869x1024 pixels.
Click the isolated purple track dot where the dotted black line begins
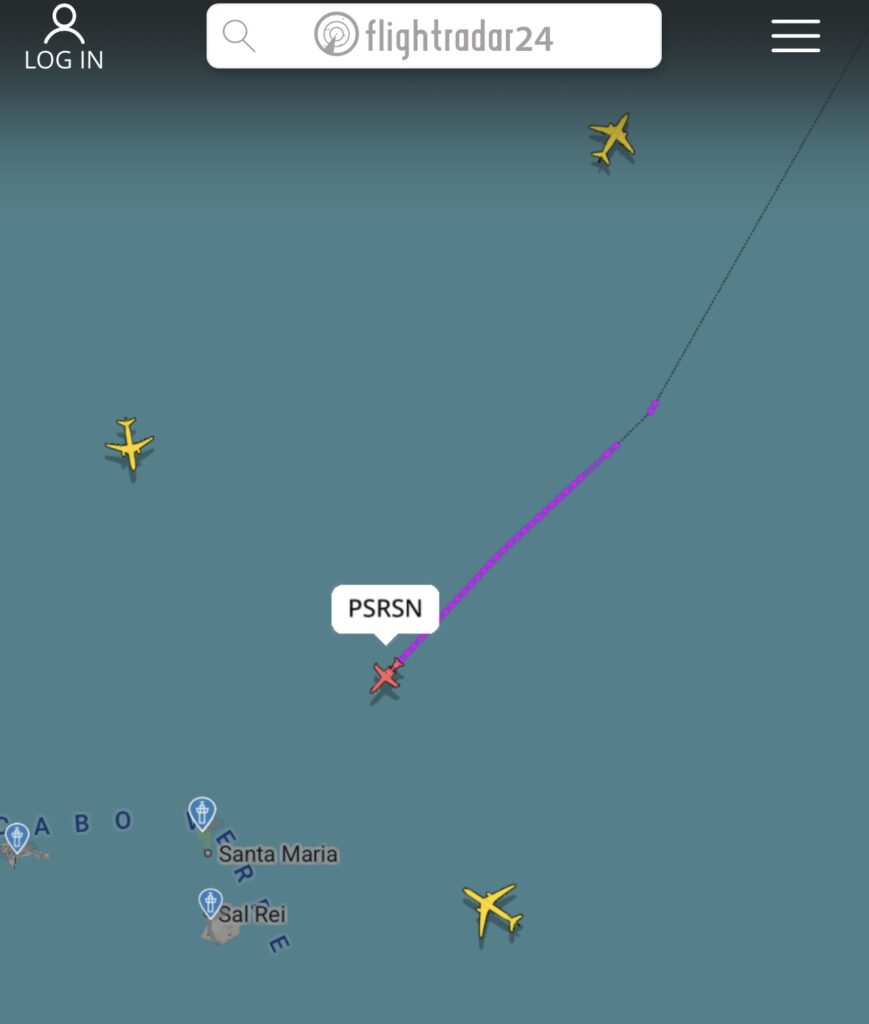pyautogui.click(x=652, y=408)
